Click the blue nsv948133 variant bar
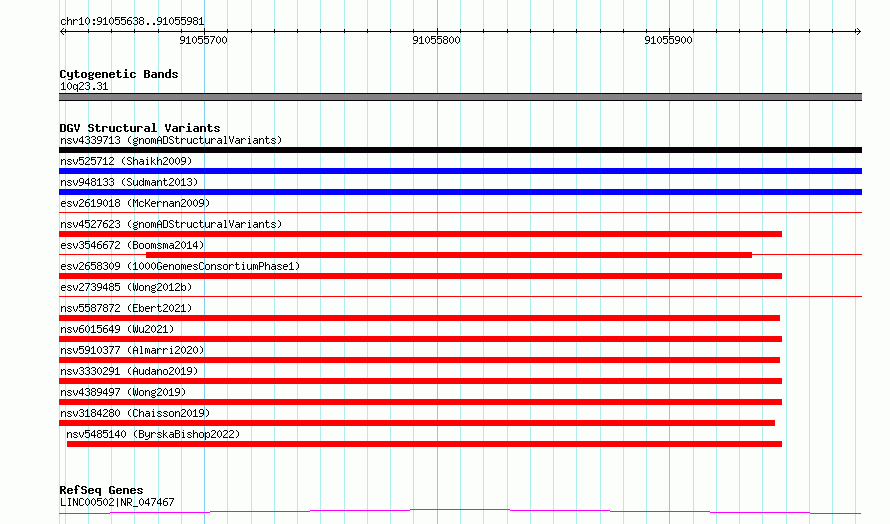This screenshot has height=524, width=890. coord(460,192)
